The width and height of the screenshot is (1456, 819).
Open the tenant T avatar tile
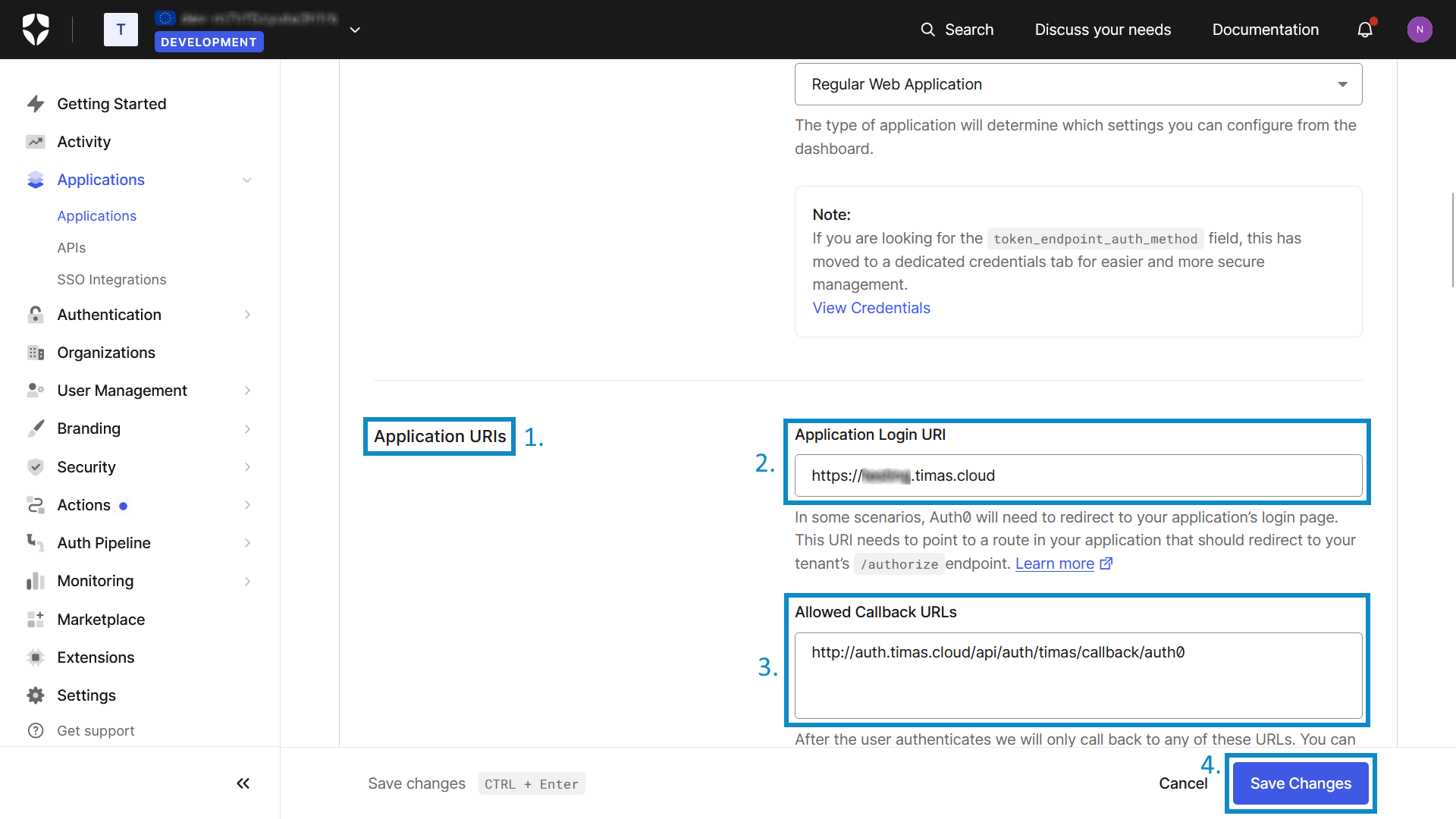(121, 30)
